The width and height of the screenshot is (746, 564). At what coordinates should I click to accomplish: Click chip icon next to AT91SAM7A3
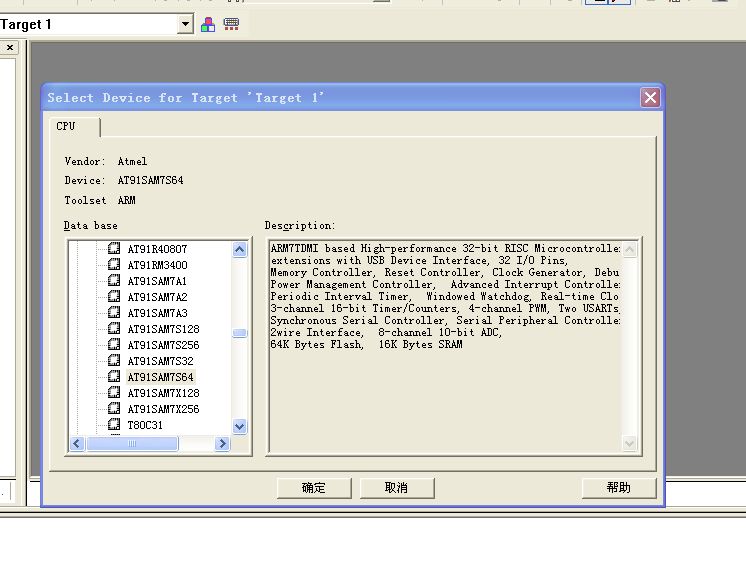coord(114,312)
